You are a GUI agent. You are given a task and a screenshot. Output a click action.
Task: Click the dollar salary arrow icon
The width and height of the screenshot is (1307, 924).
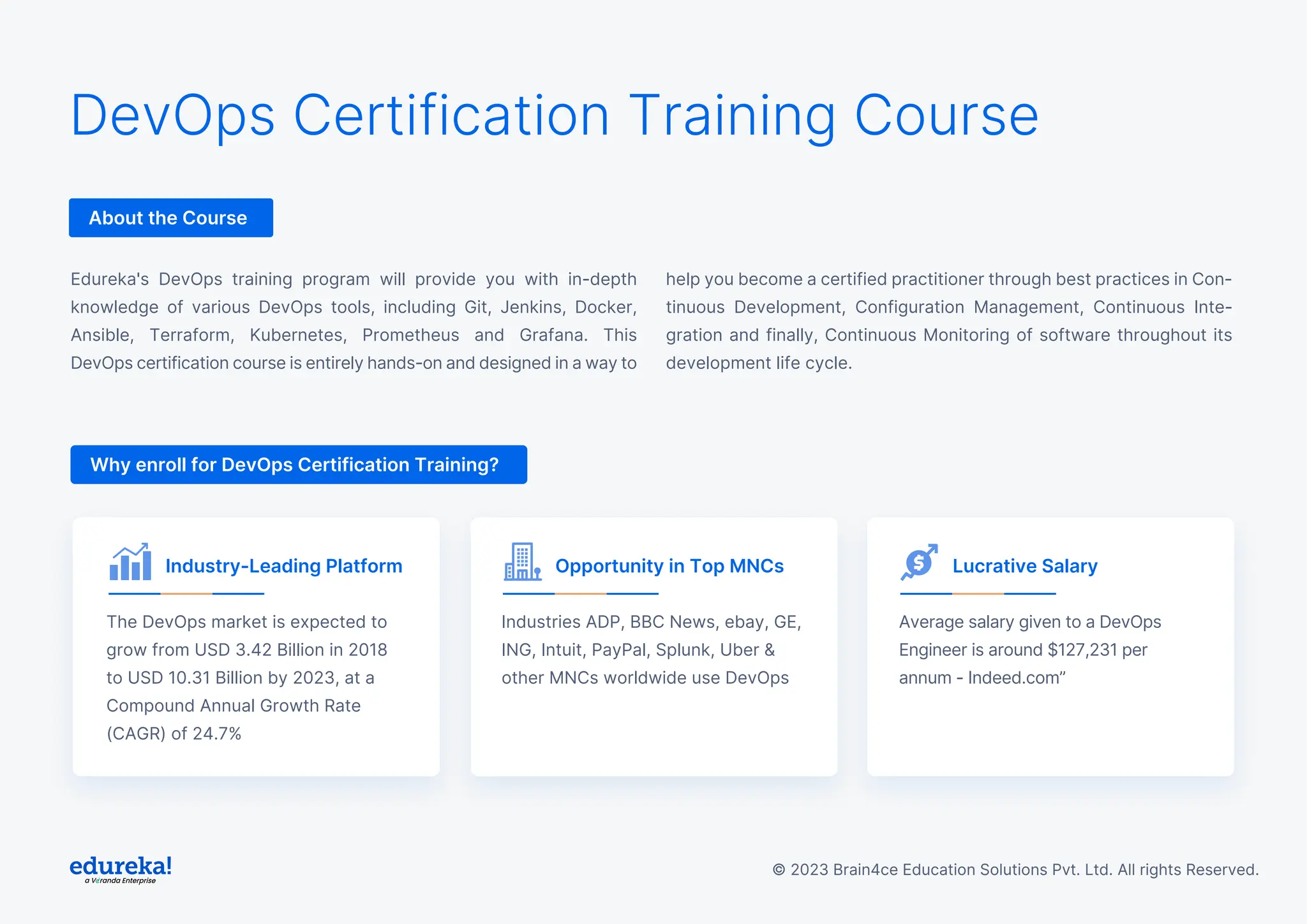tap(919, 562)
